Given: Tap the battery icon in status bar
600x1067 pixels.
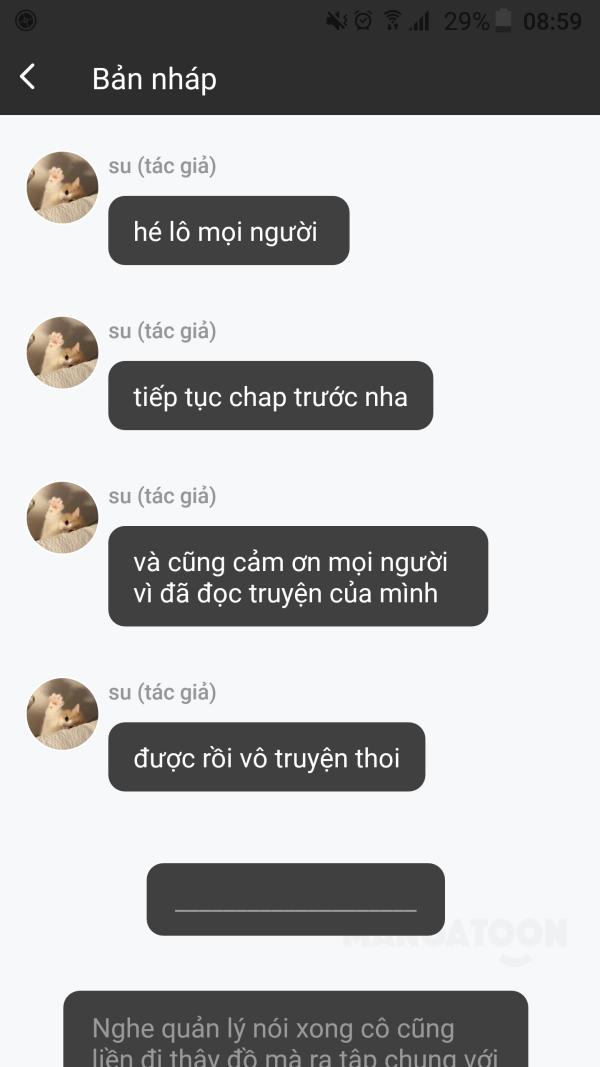Looking at the screenshot, I should tap(503, 21).
